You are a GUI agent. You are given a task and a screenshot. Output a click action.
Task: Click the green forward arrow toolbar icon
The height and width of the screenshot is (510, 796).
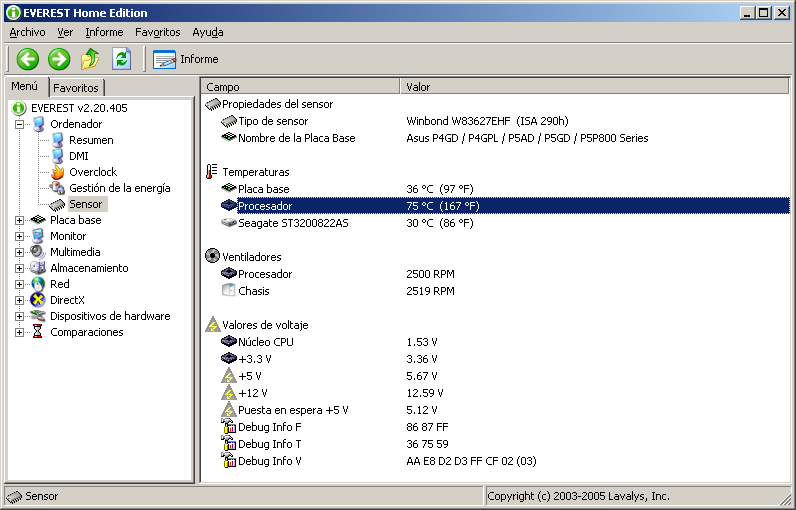click(x=59, y=59)
